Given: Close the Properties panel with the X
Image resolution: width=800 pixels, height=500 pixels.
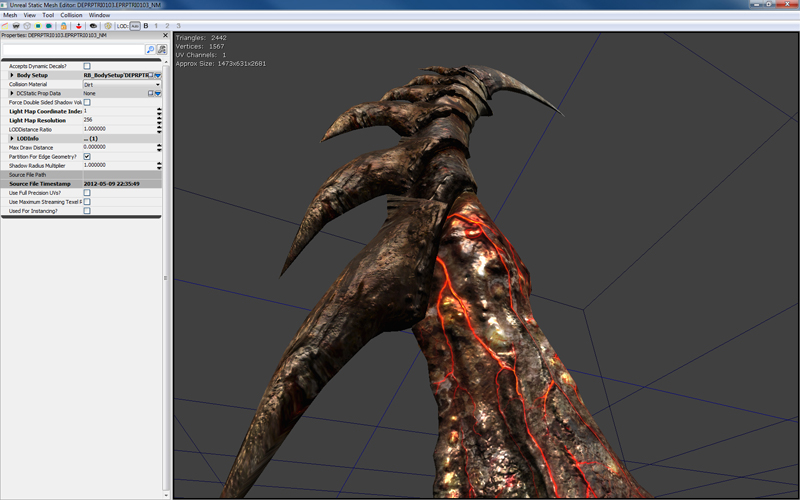Looking at the screenshot, I should pyautogui.click(x=165, y=35).
